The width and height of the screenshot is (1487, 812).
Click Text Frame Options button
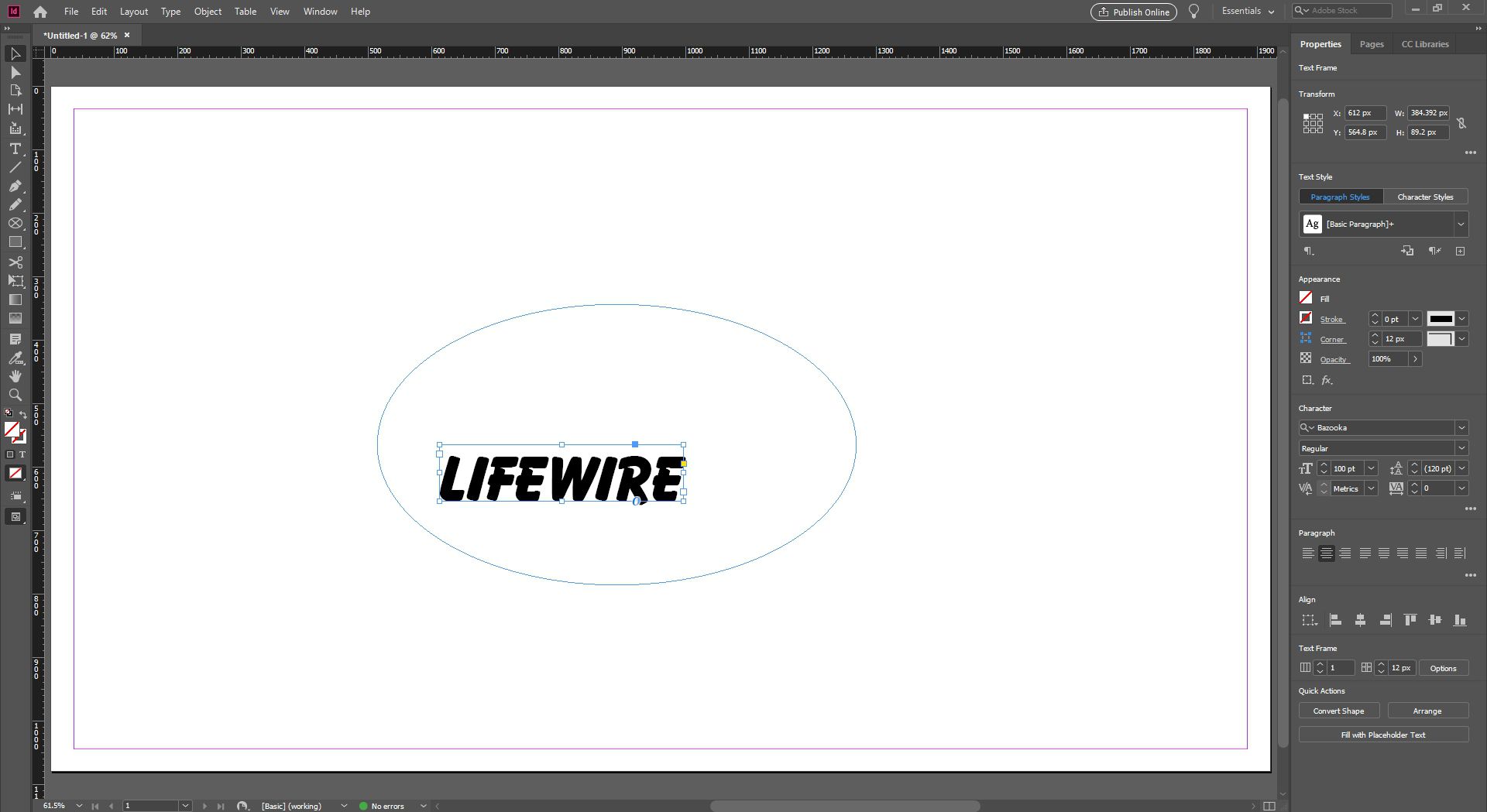1443,668
